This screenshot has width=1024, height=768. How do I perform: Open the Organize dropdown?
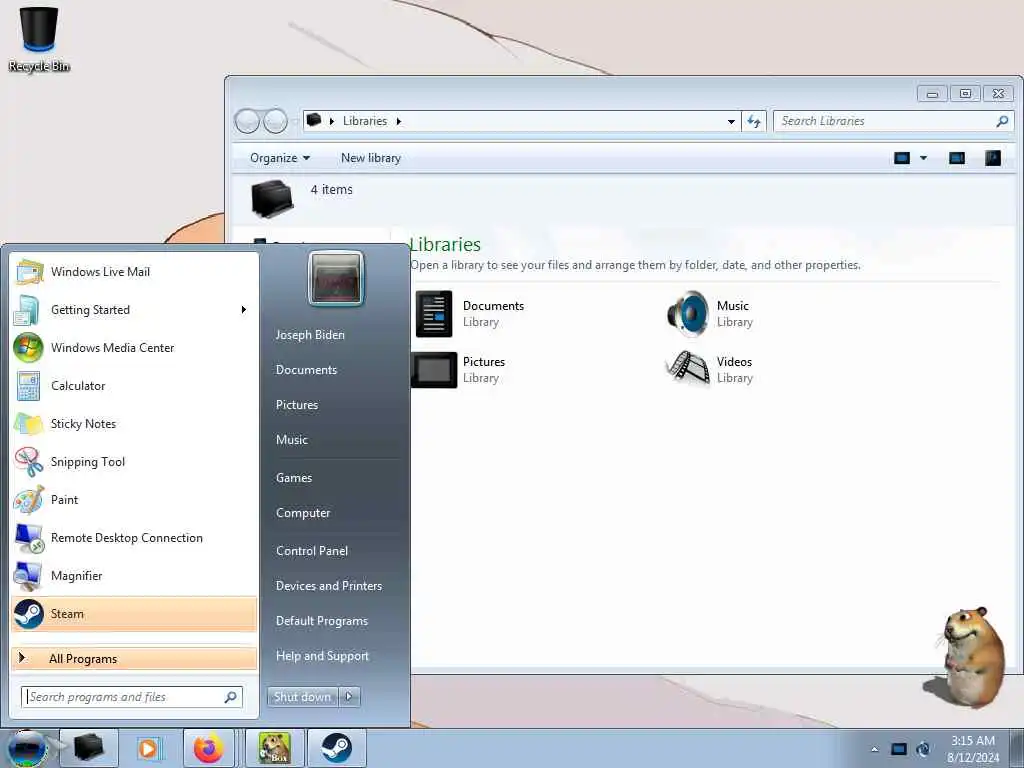point(280,158)
